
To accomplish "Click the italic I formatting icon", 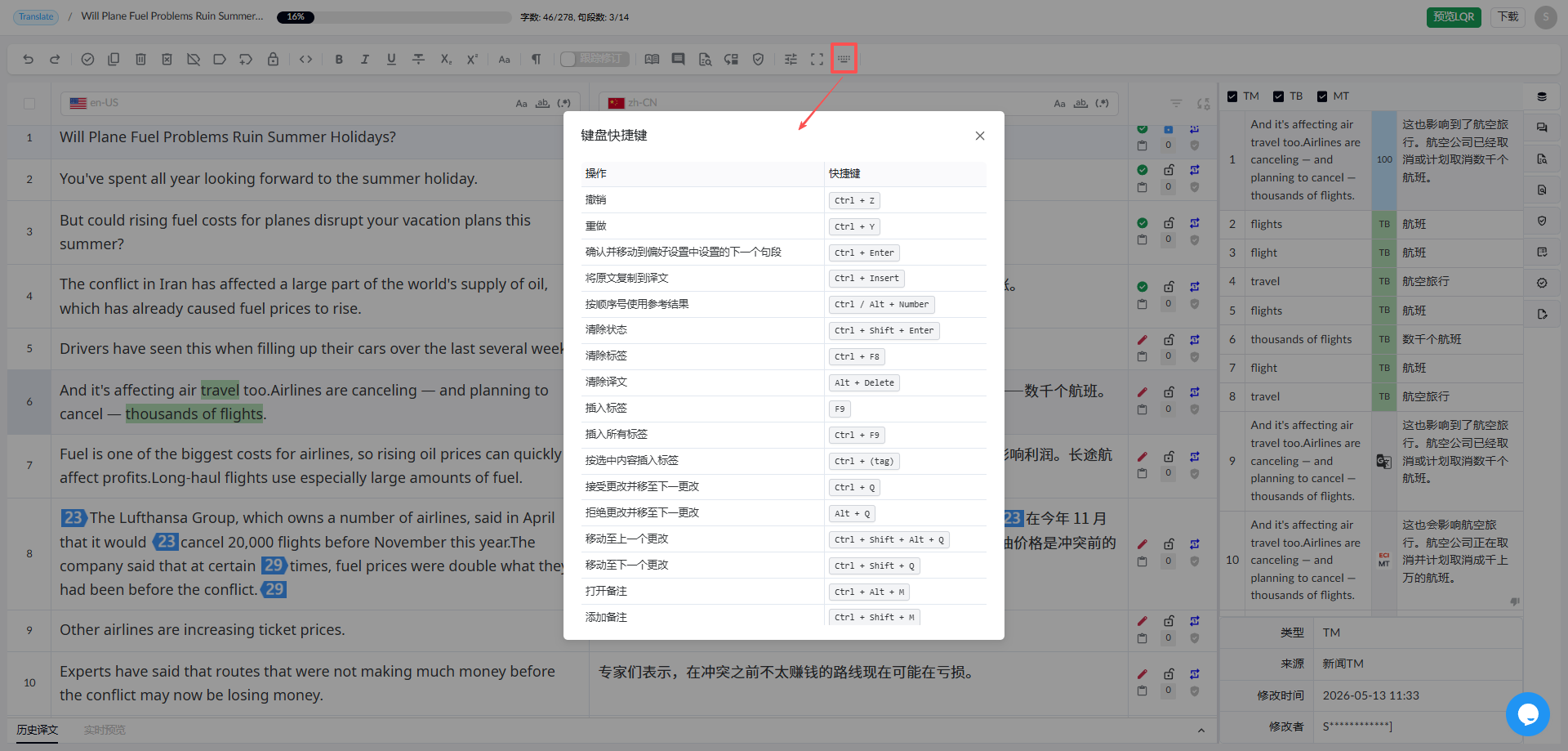I will click(x=365, y=59).
